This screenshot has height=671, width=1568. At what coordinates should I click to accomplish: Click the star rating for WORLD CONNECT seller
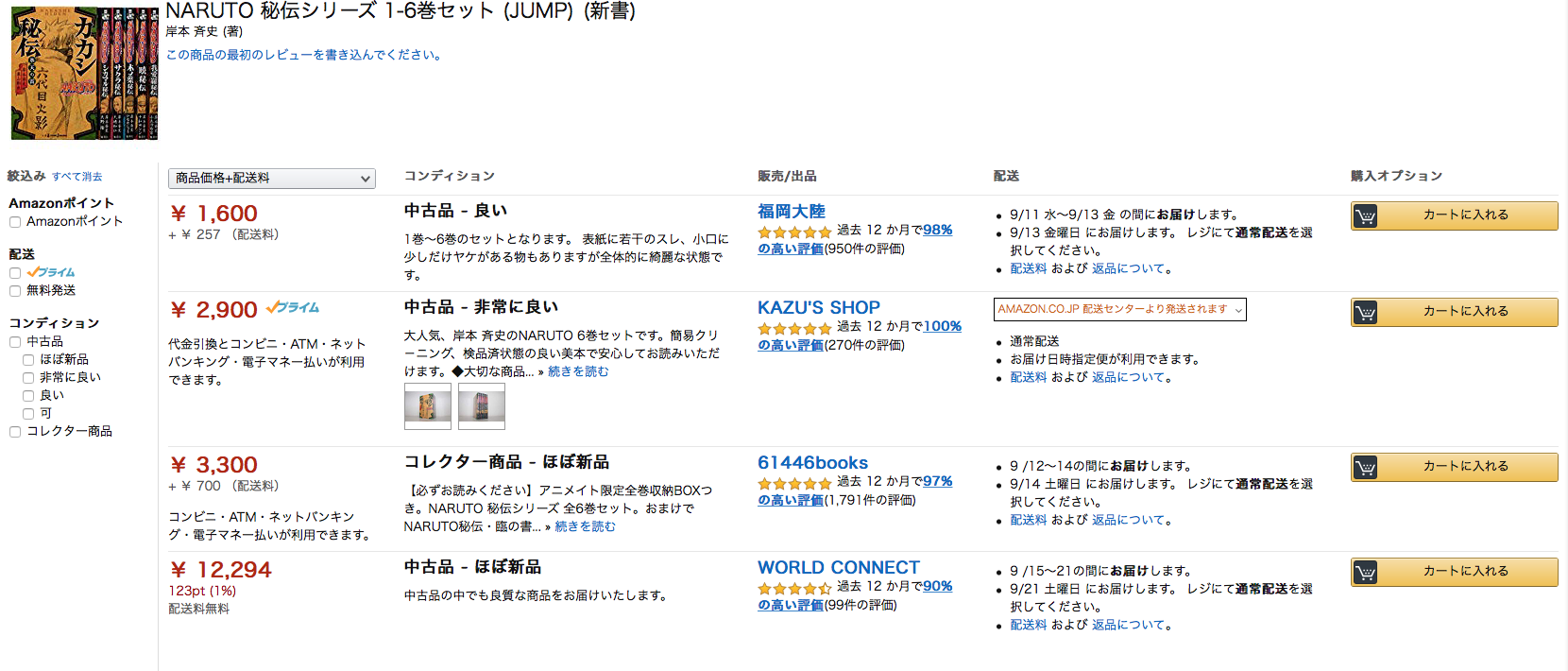pyautogui.click(x=794, y=588)
